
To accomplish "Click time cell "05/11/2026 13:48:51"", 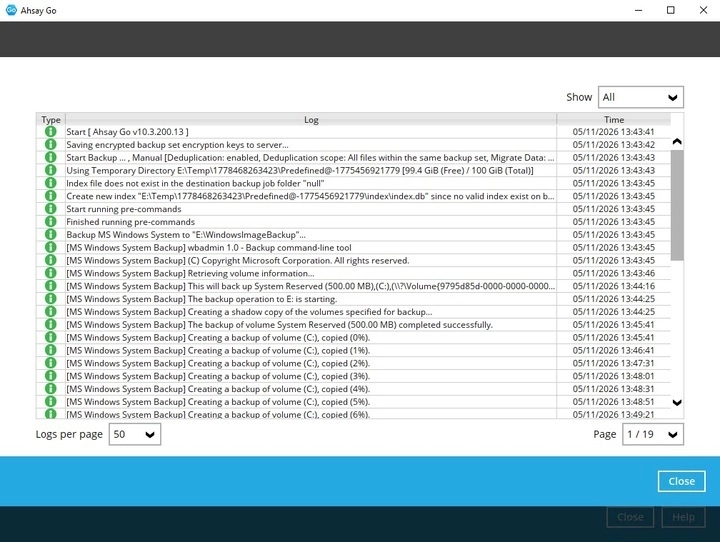I will click(613, 402).
